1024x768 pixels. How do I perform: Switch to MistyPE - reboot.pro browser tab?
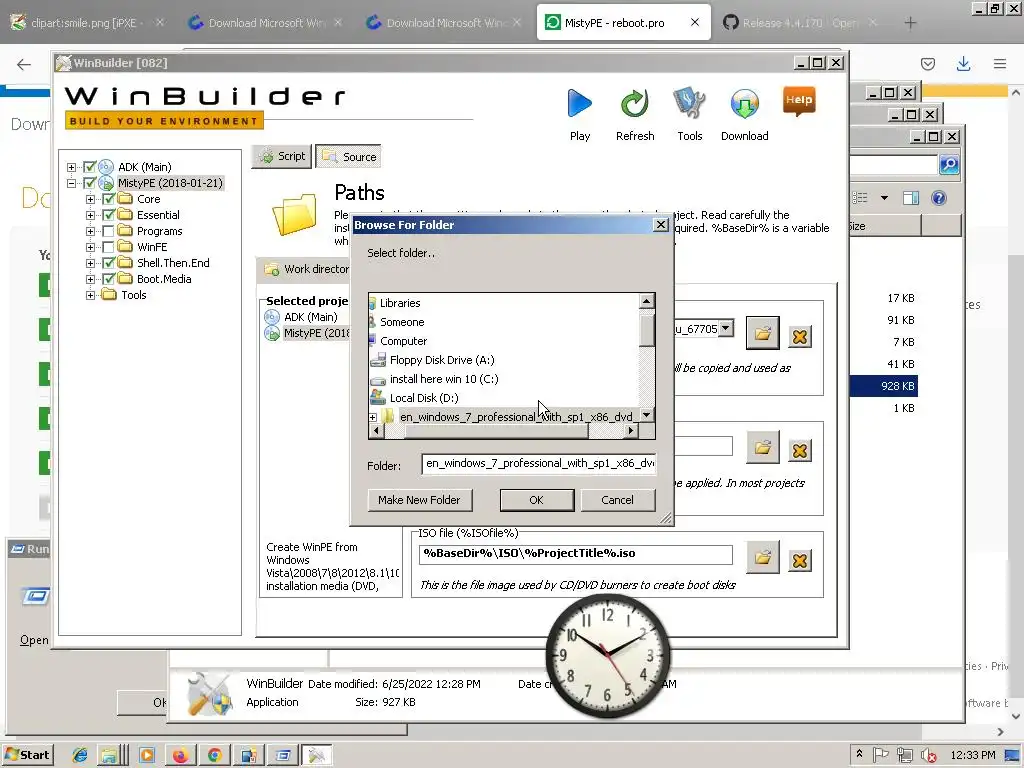pos(623,23)
